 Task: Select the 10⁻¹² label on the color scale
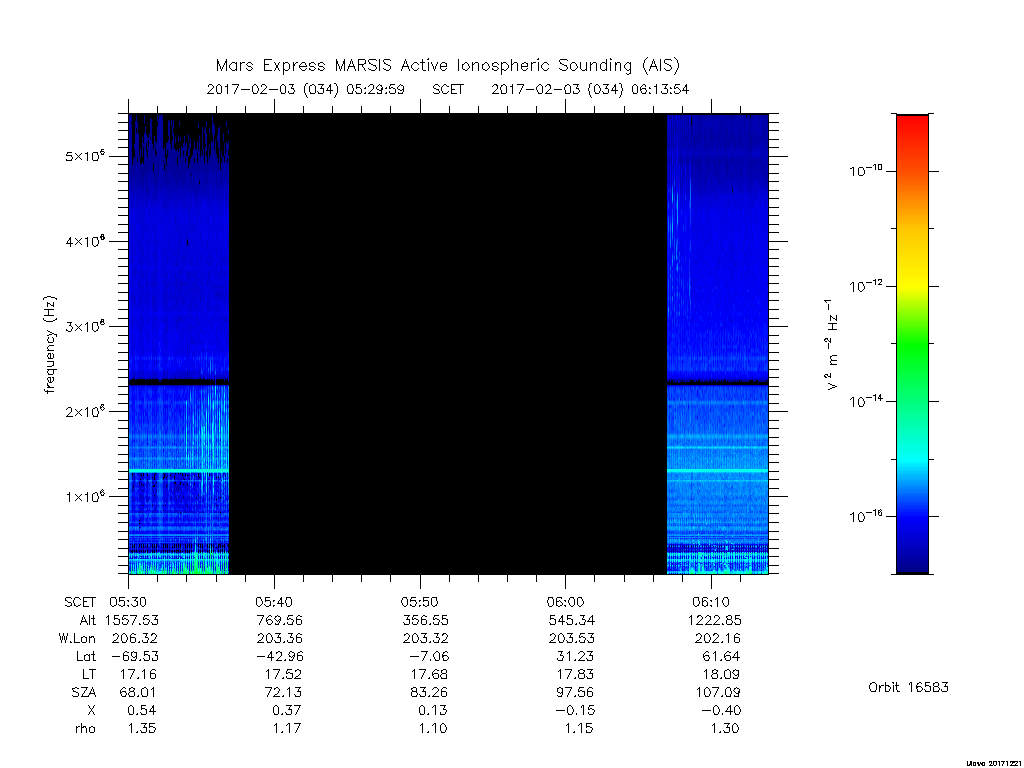(866, 286)
